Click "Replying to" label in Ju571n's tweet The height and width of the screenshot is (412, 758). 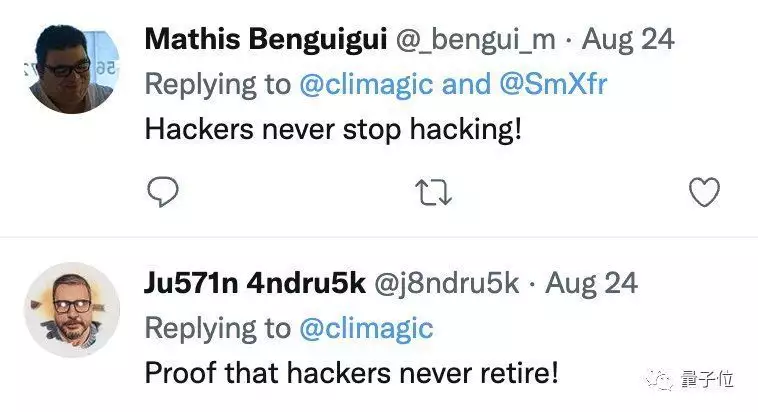(217, 327)
